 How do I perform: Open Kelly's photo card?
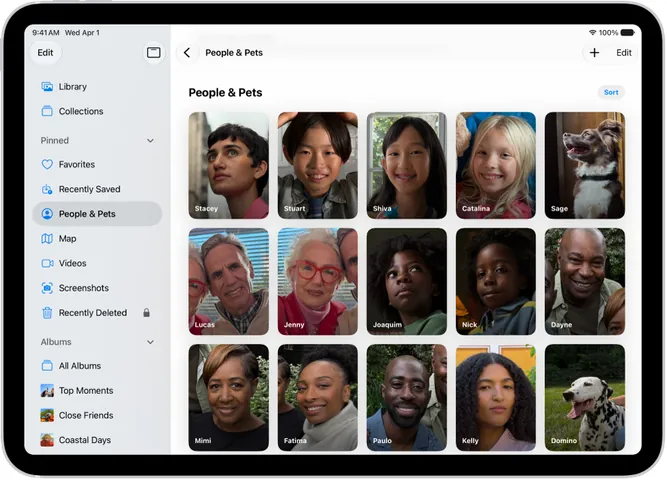(x=496, y=398)
